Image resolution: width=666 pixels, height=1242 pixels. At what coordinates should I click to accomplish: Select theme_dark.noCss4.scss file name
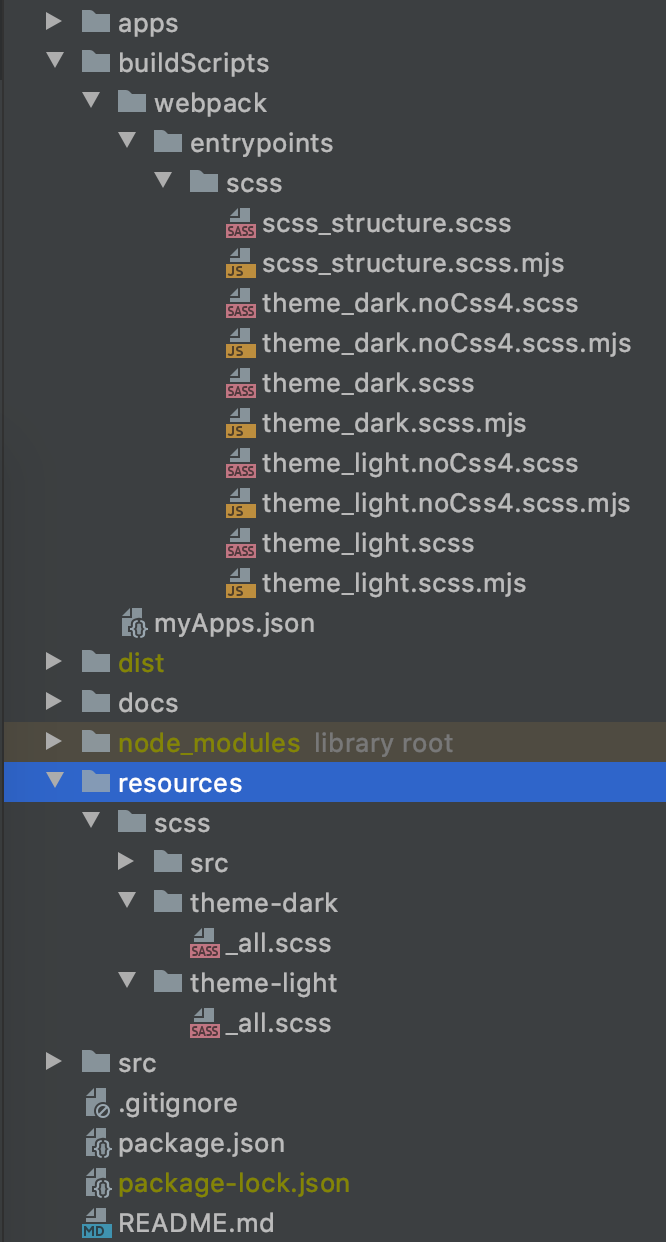(x=420, y=303)
